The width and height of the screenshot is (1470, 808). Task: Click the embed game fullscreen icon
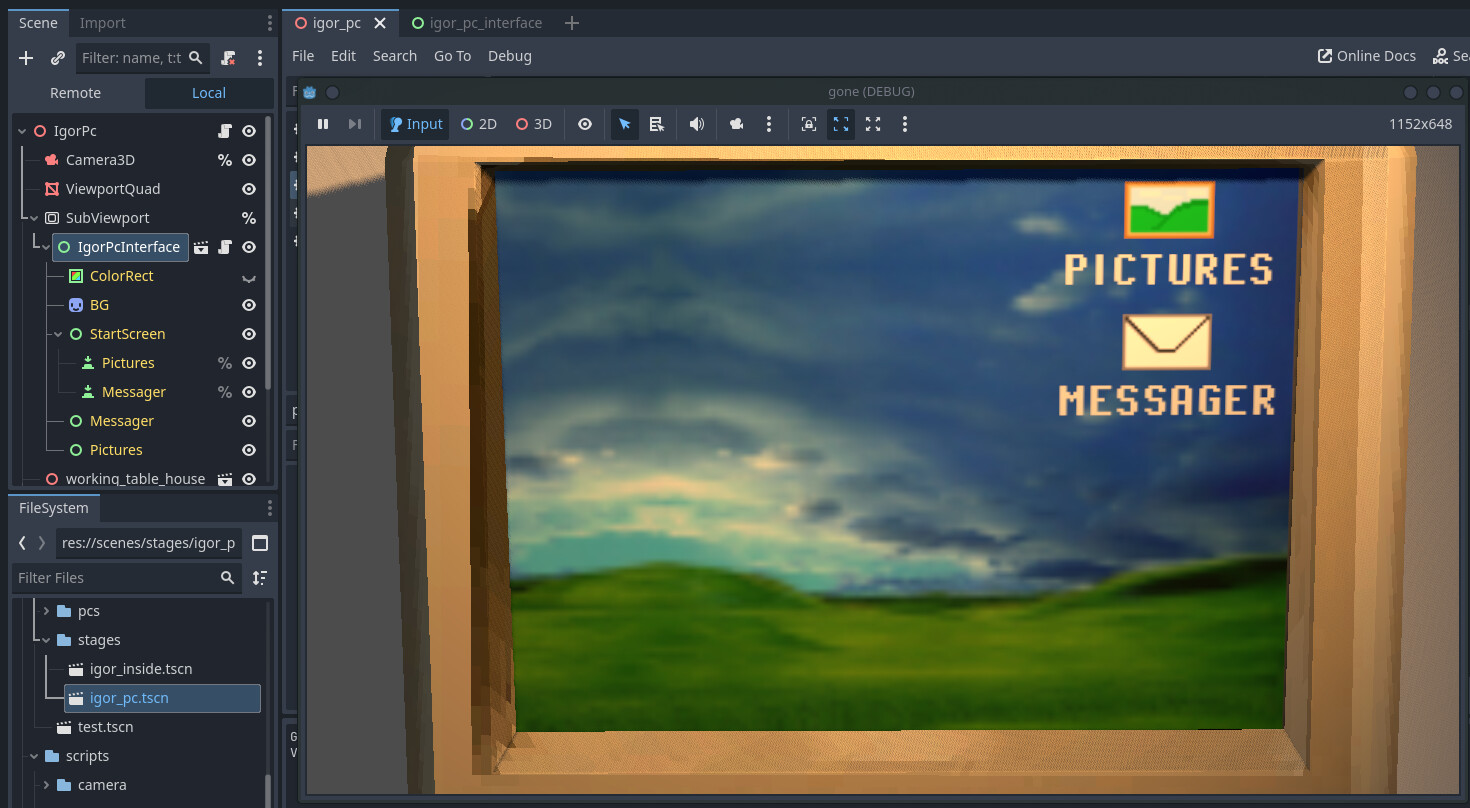coord(841,124)
